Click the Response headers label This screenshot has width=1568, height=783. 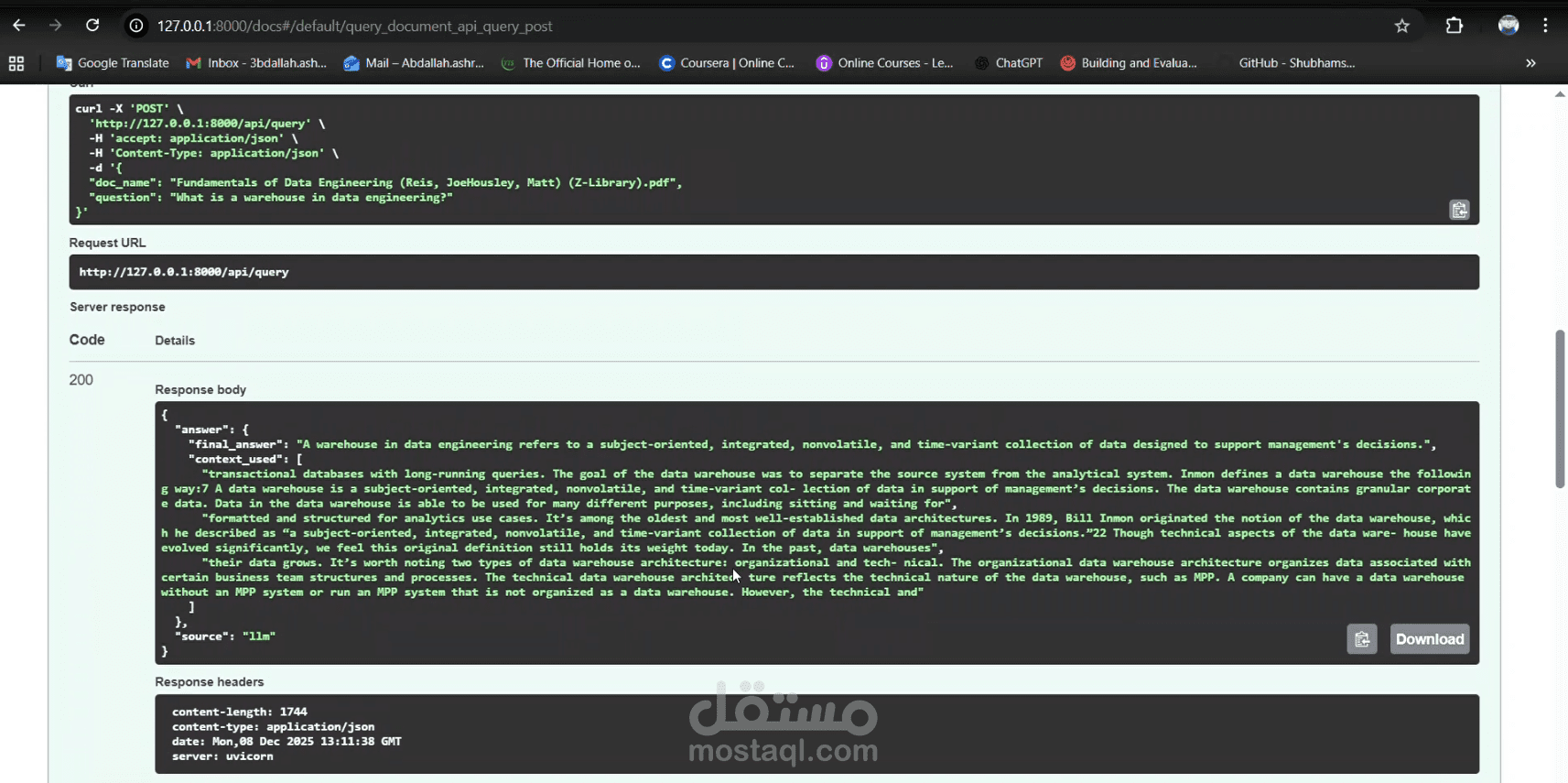(209, 681)
